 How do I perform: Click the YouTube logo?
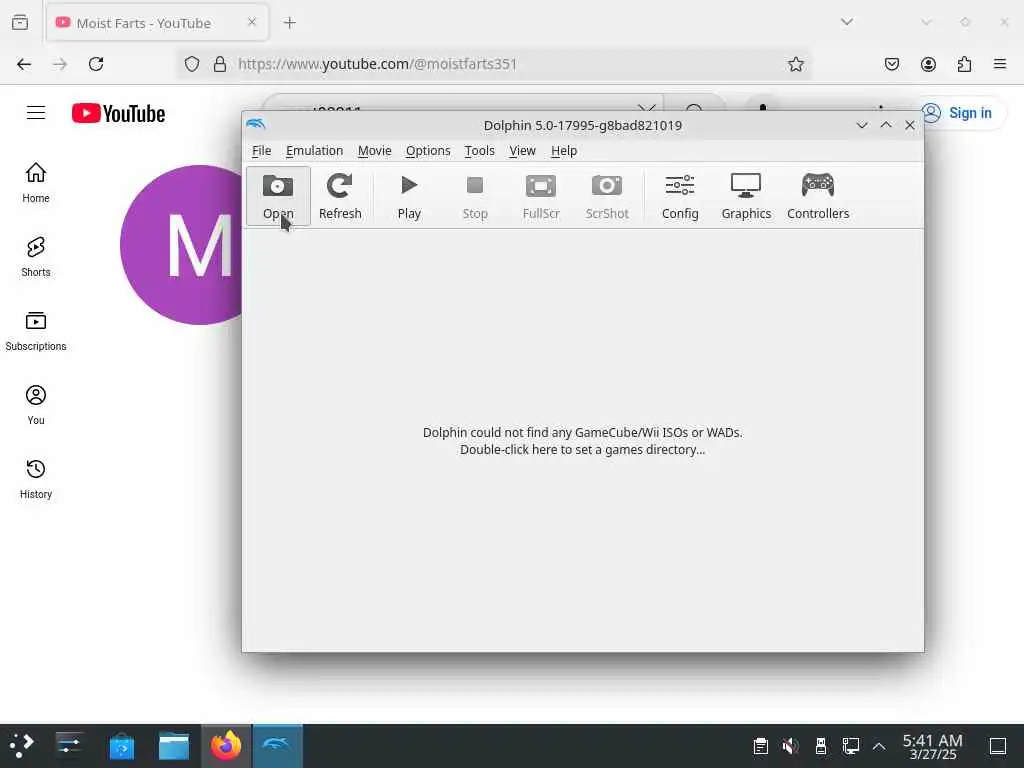(x=118, y=113)
